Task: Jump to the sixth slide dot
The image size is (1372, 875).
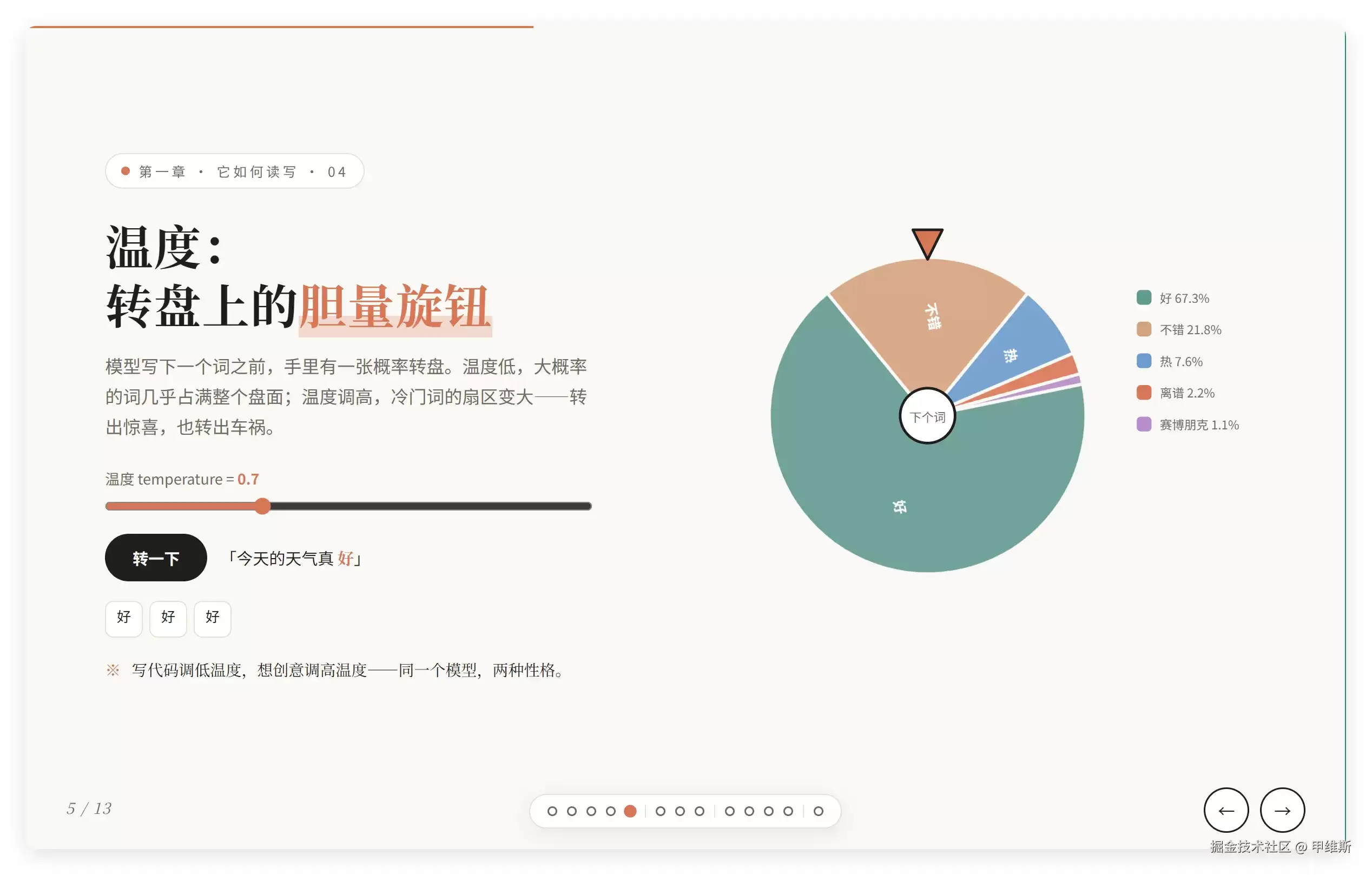Action: pos(661,811)
